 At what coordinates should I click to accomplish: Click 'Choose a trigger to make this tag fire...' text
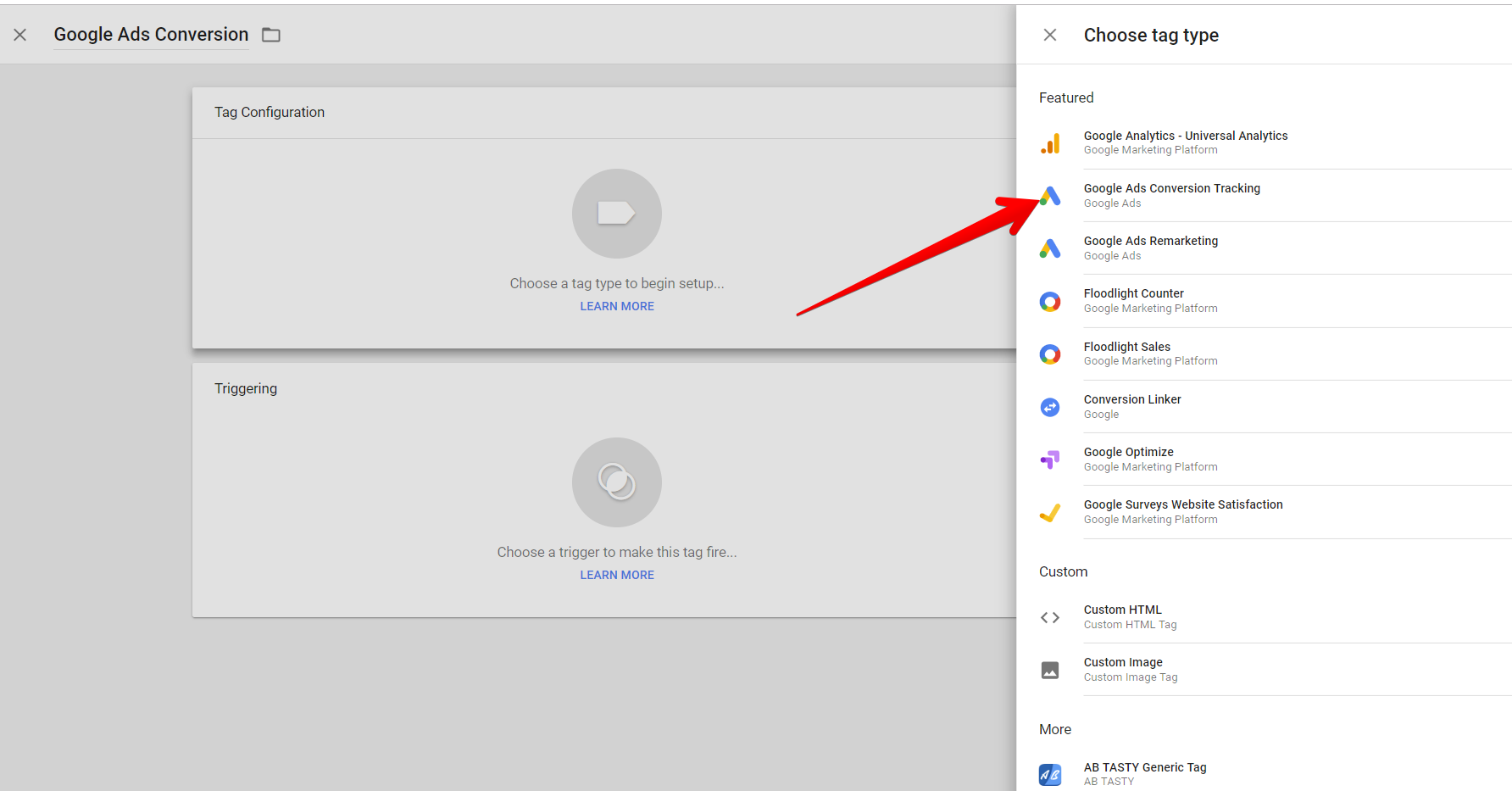click(x=617, y=552)
